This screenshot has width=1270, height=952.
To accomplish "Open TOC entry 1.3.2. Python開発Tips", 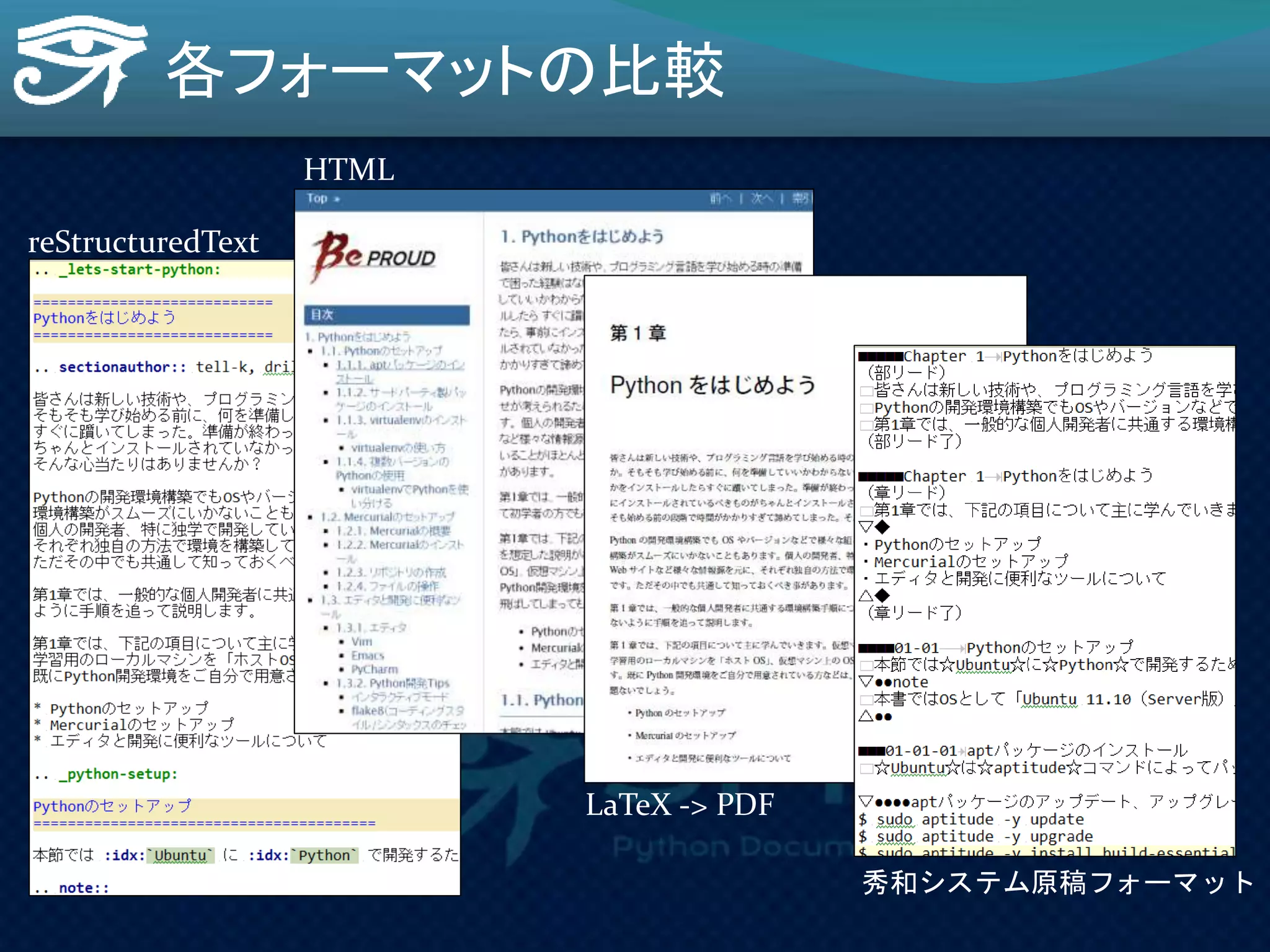I will tap(393, 683).
